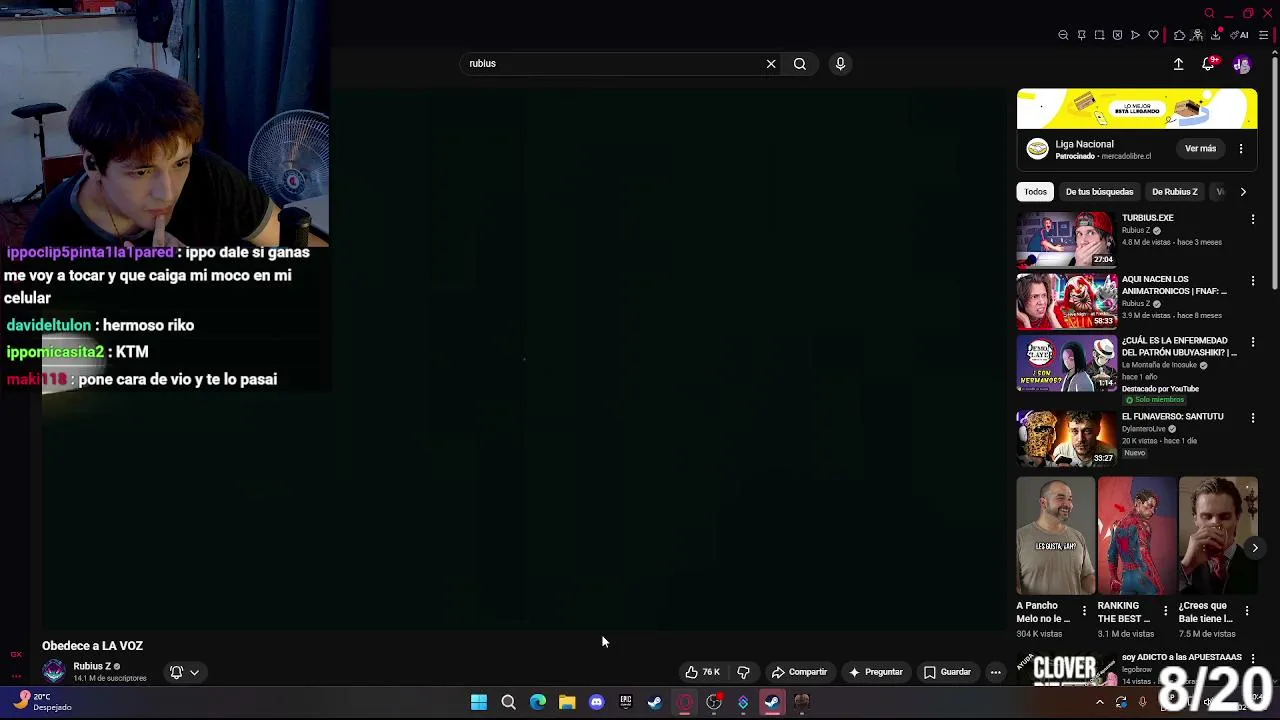
Task: Dislike the video
Action: click(743, 672)
